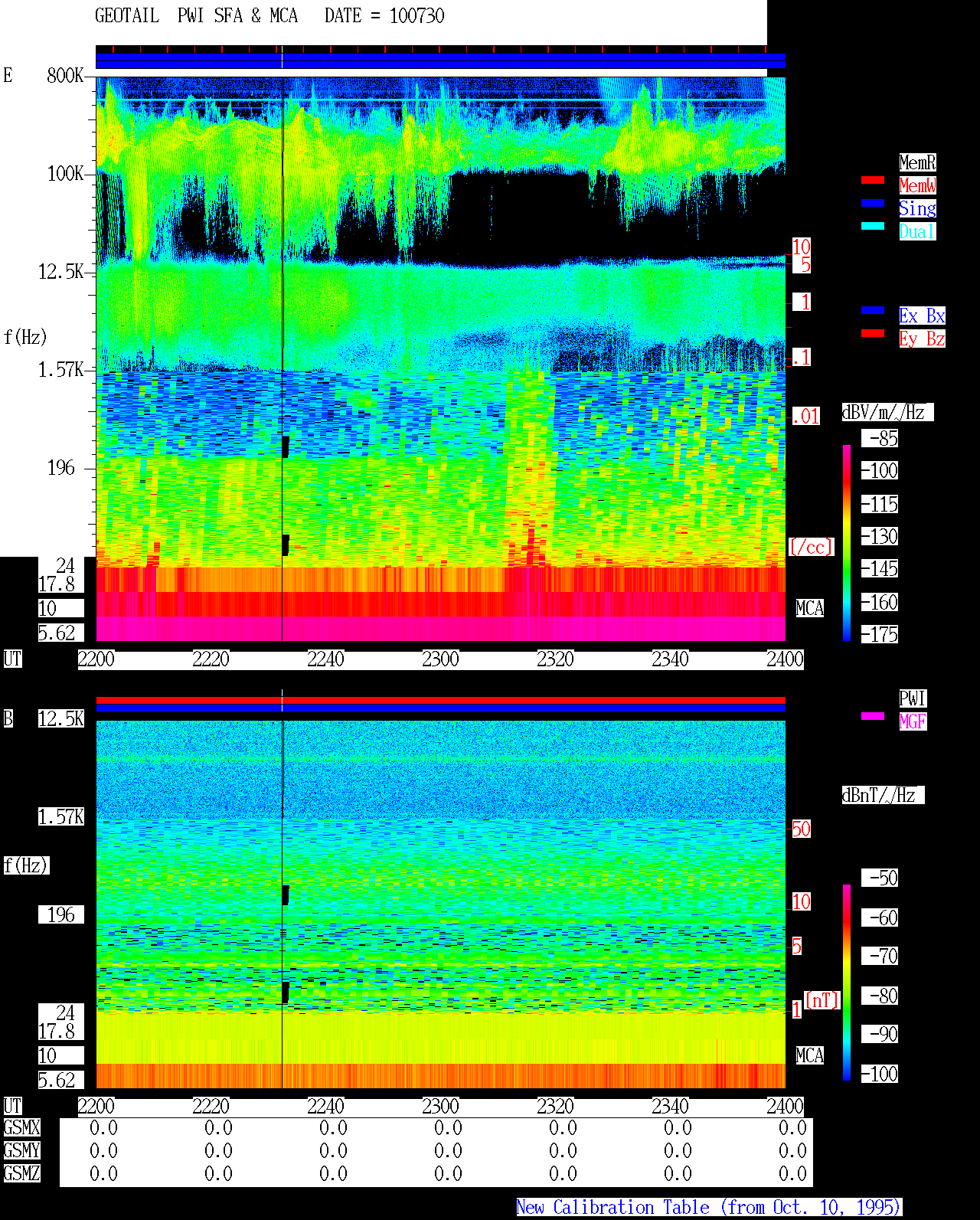Click the PWI legend label
The width and height of the screenshot is (980, 1220).
click(913, 698)
